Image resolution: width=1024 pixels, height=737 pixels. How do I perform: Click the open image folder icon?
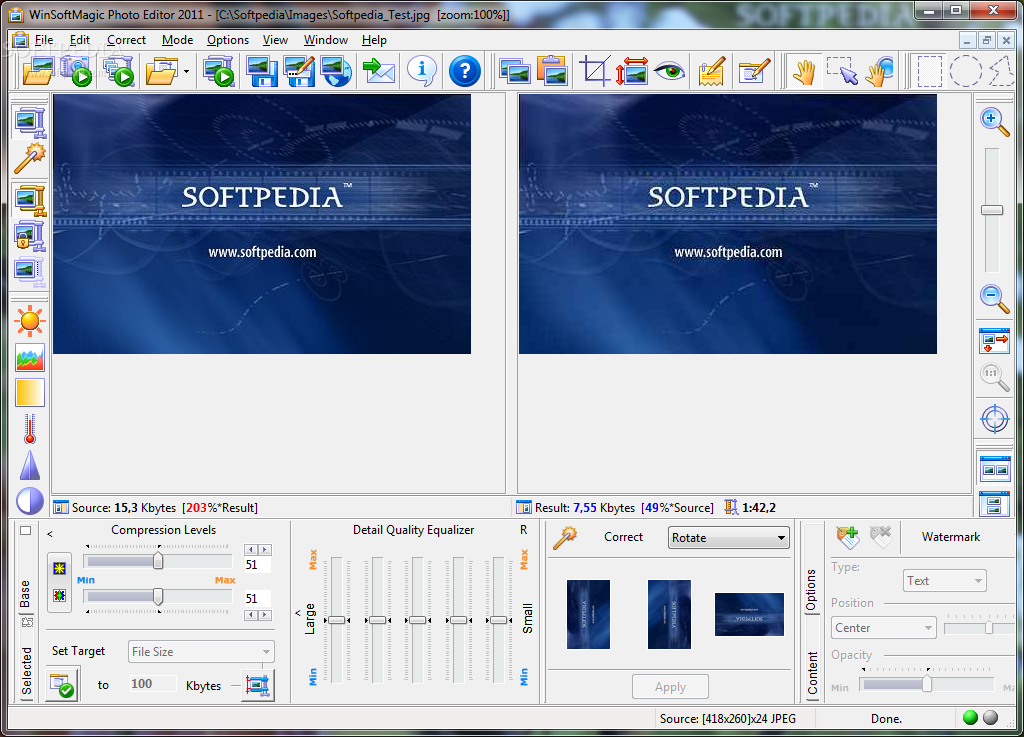click(x=37, y=71)
